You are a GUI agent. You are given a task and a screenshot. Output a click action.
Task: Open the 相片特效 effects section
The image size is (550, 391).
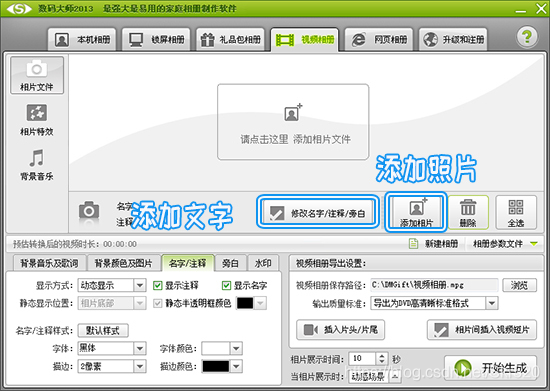pos(37,120)
